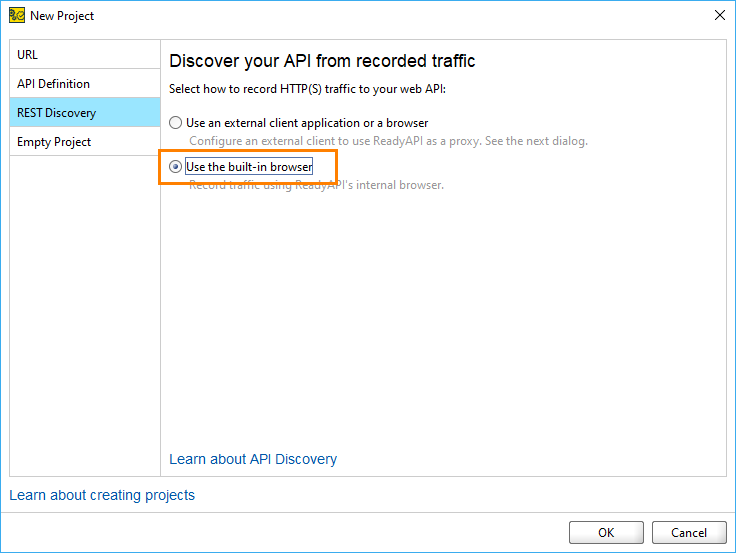Click empty area below Empty Project item
The width and height of the screenshot is (736, 553).
(x=85, y=315)
